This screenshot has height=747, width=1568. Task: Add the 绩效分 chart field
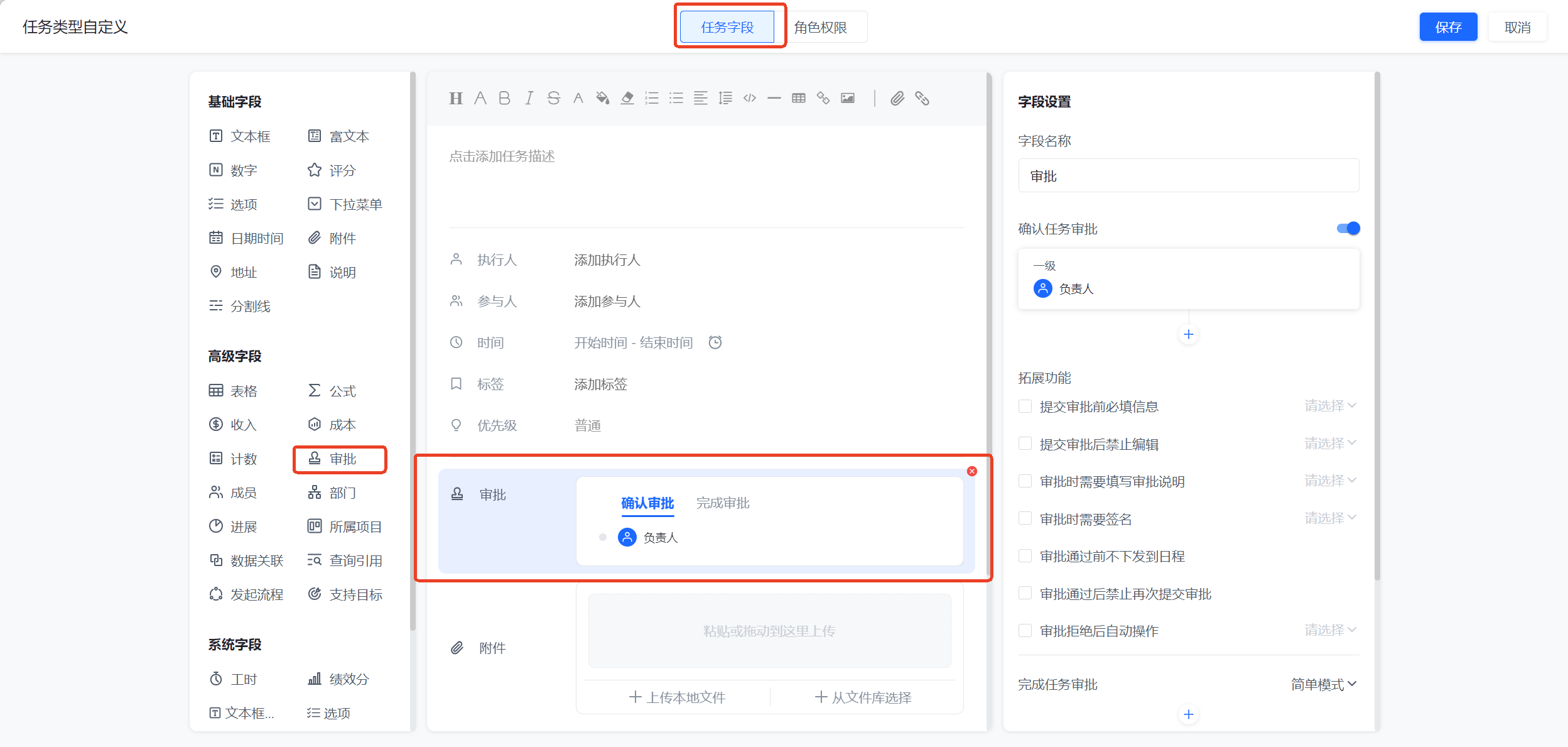coord(339,679)
